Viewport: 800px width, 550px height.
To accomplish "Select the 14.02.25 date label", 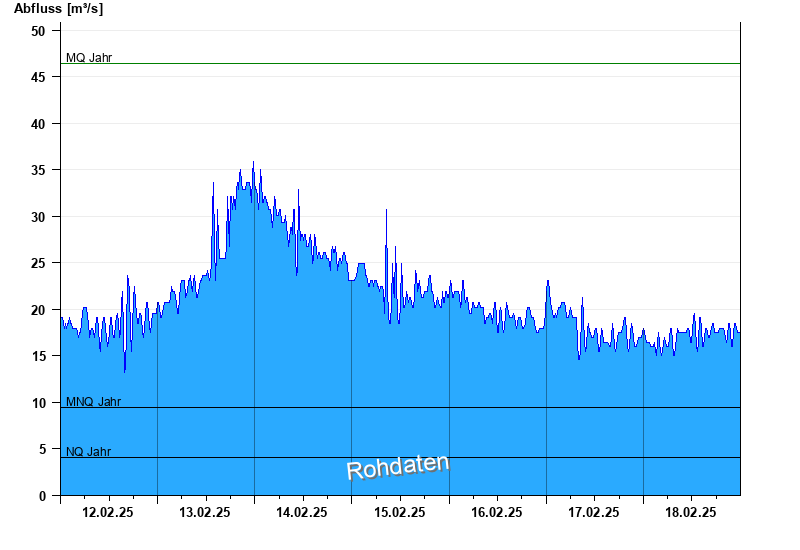I will [302, 512].
